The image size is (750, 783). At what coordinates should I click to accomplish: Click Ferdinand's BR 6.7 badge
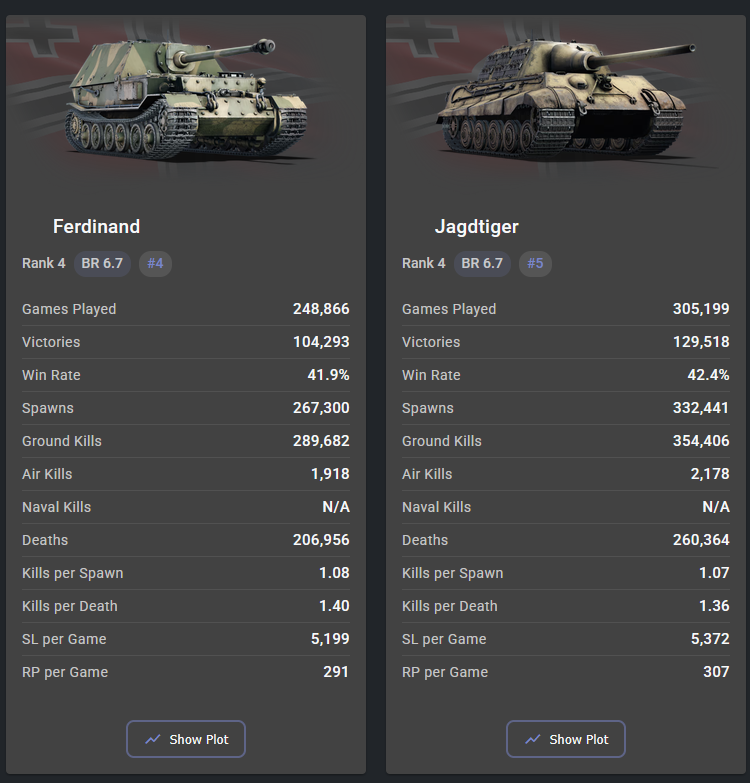[x=102, y=263]
